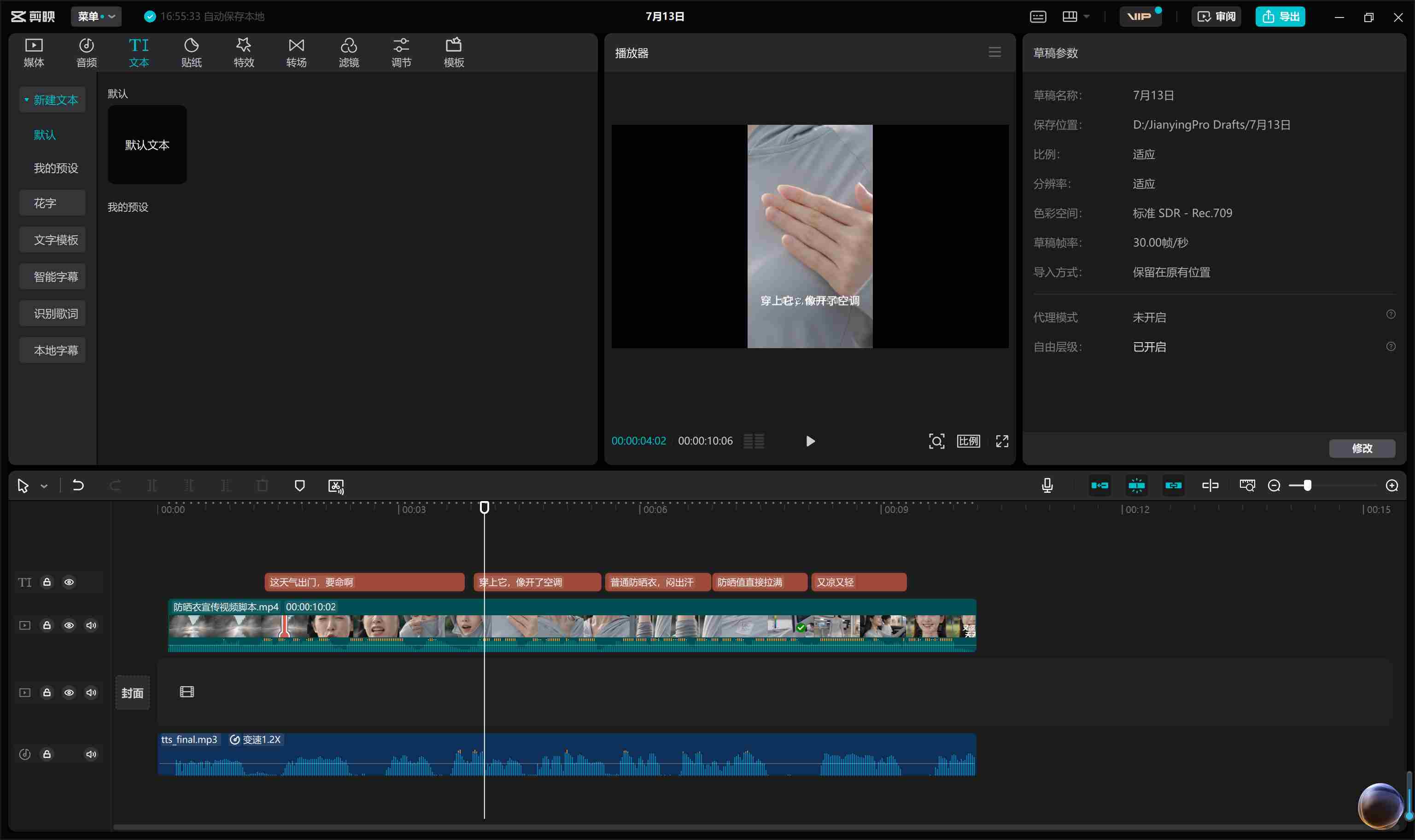Select 我的预设 in the sidebar
Viewport: 1415px width, 840px height.
[x=55, y=168]
